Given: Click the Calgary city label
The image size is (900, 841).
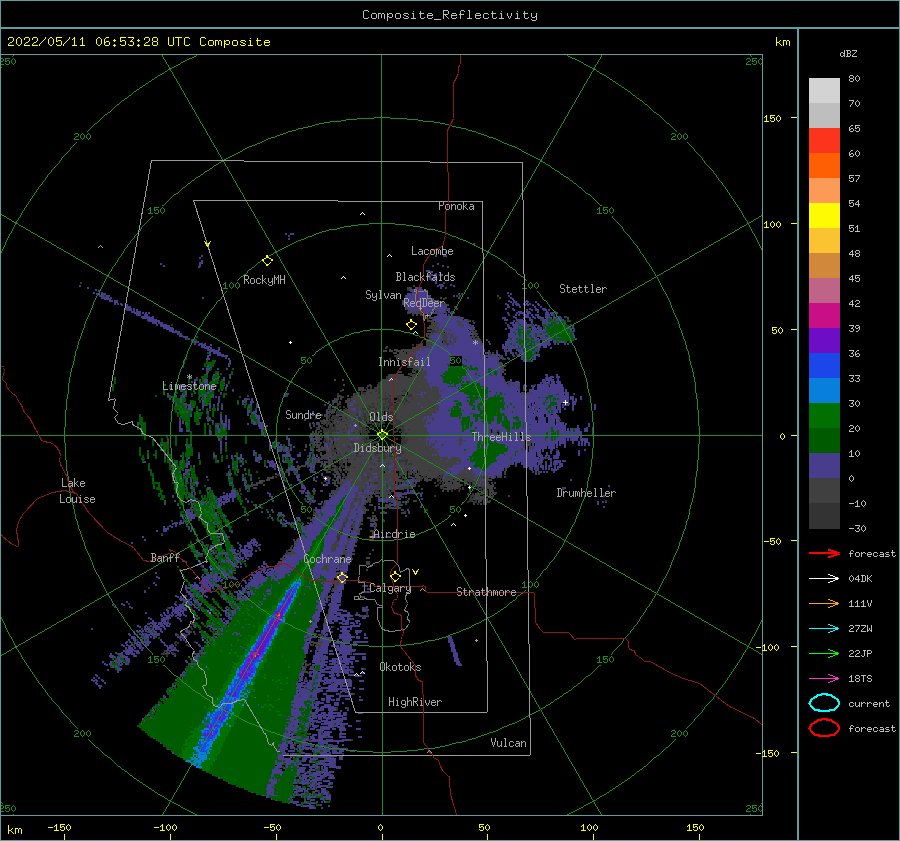Looking at the screenshot, I should click(390, 588).
